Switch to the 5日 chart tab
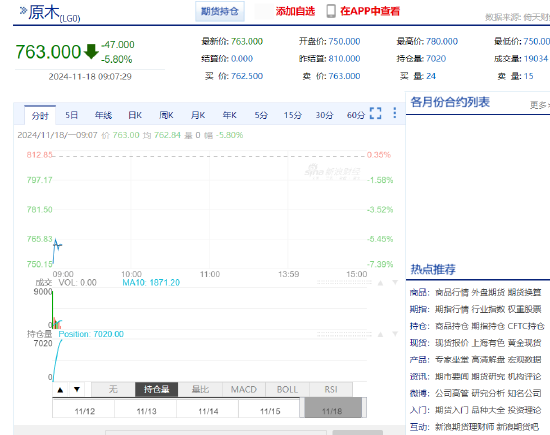The image size is (550, 435). point(72,115)
